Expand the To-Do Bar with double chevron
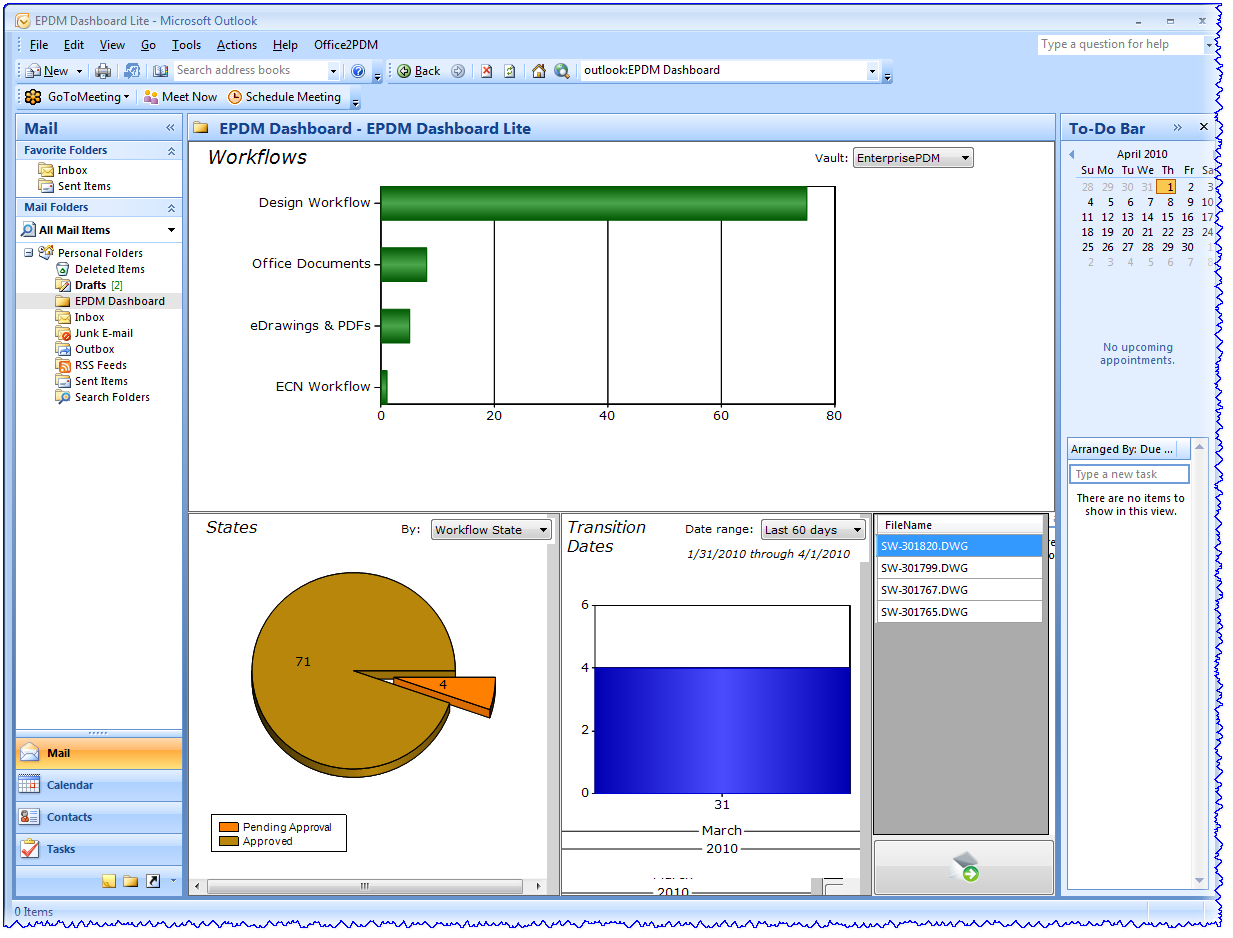The image size is (1233, 938). [1178, 127]
